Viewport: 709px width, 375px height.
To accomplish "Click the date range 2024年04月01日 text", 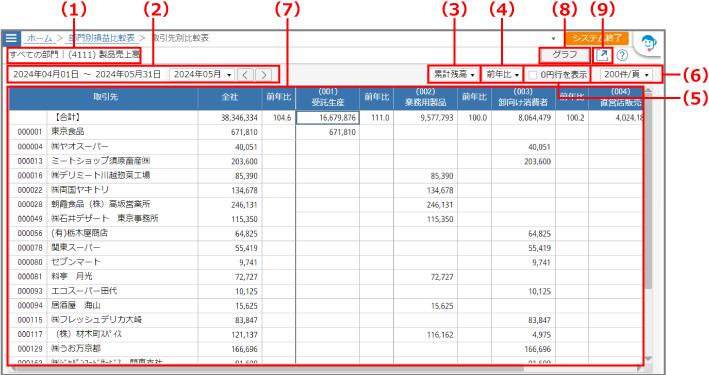I will (46, 75).
